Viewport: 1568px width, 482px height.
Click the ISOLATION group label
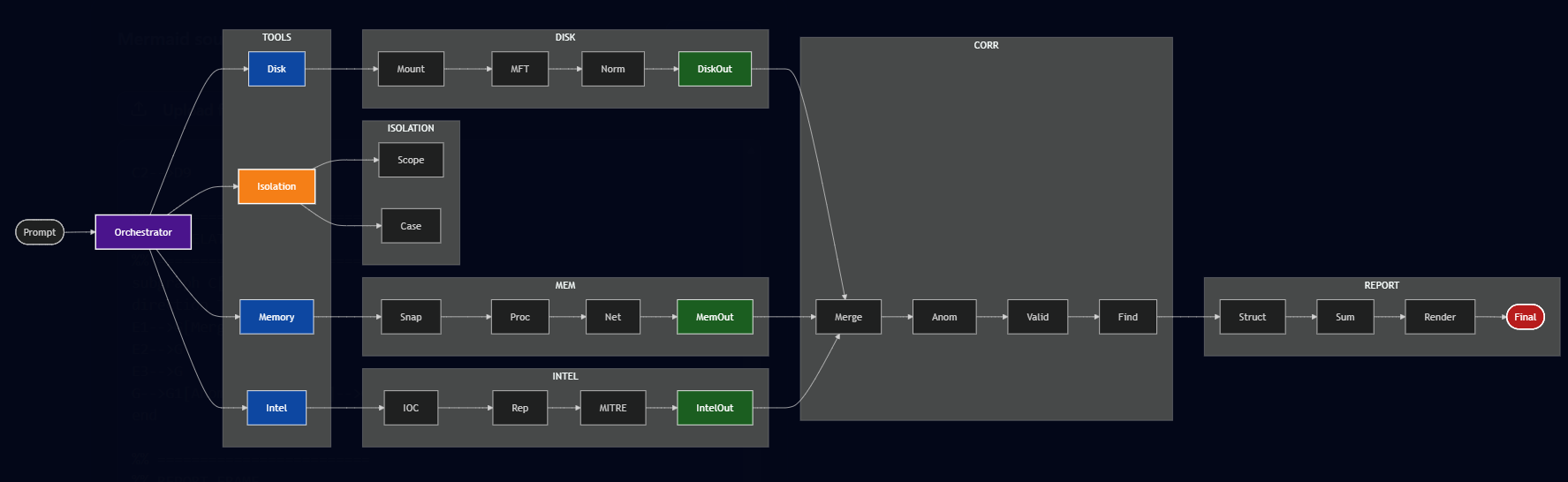pyautogui.click(x=411, y=128)
